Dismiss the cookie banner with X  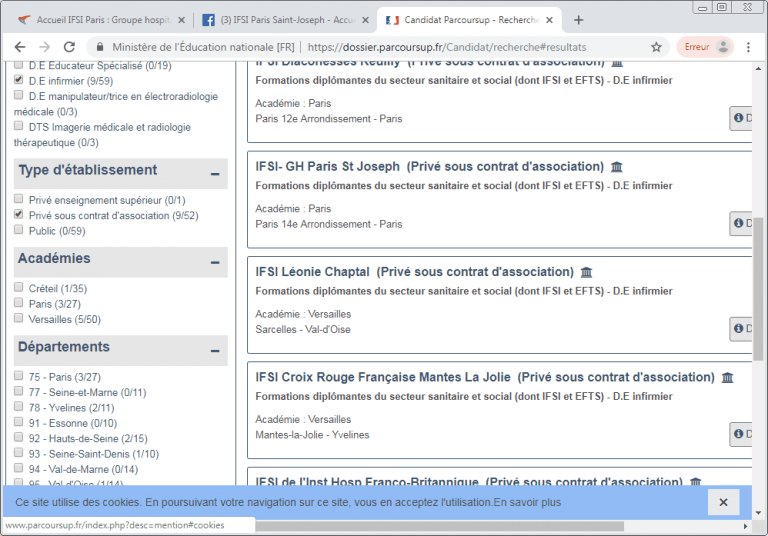pos(723,502)
